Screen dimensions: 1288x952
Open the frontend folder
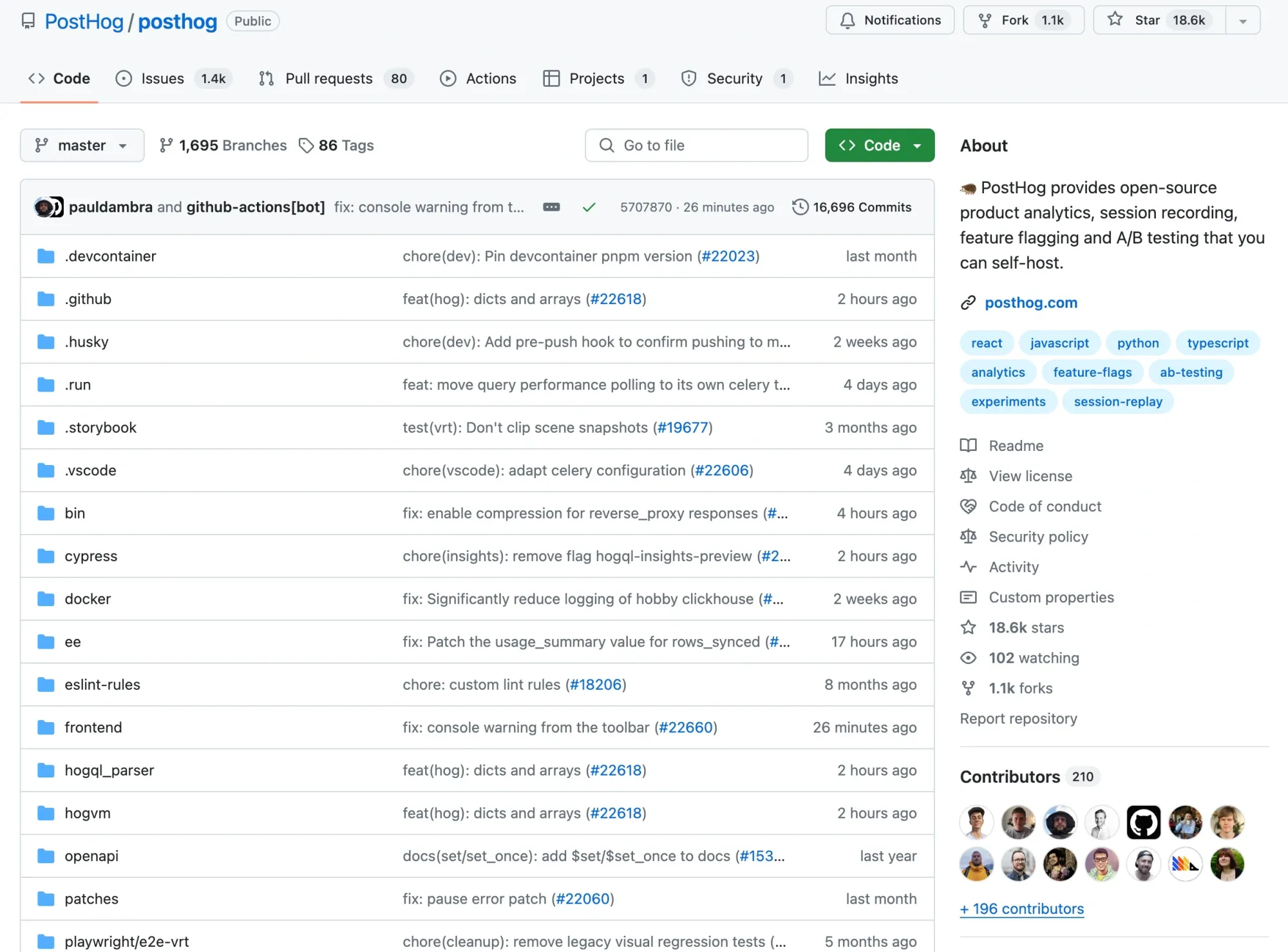coord(93,728)
